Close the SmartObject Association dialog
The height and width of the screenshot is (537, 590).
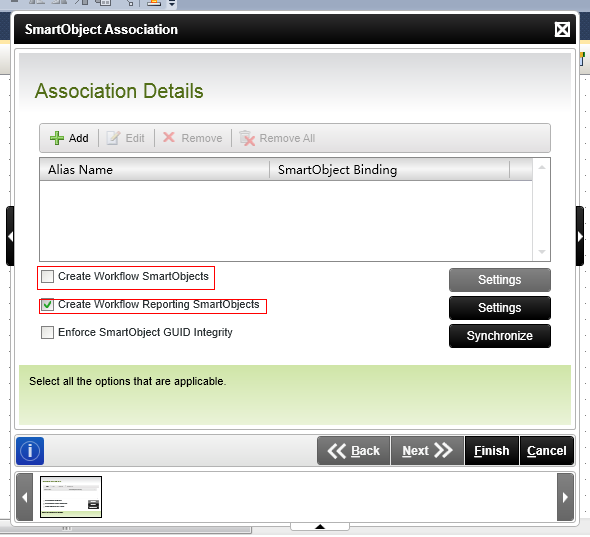click(562, 29)
